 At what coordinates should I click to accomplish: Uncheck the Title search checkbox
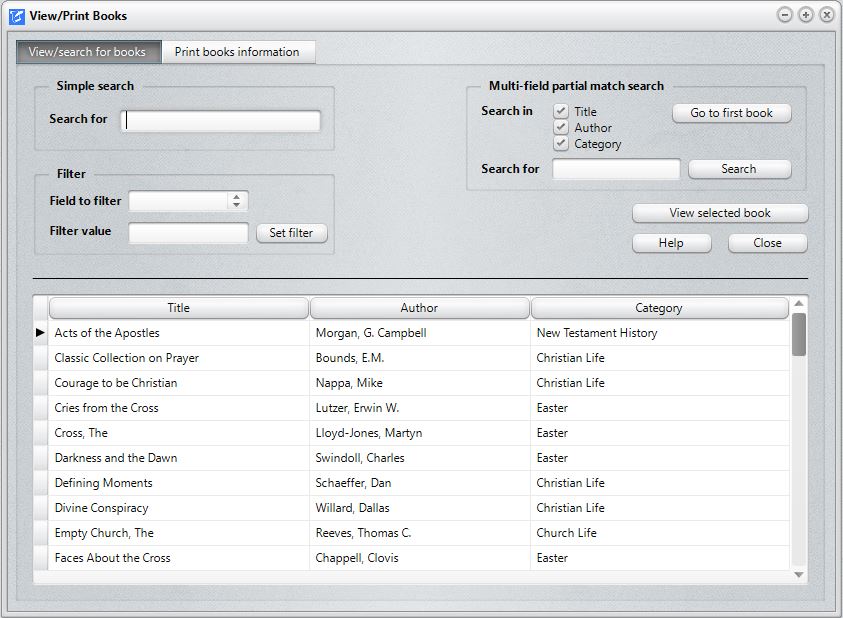561,112
